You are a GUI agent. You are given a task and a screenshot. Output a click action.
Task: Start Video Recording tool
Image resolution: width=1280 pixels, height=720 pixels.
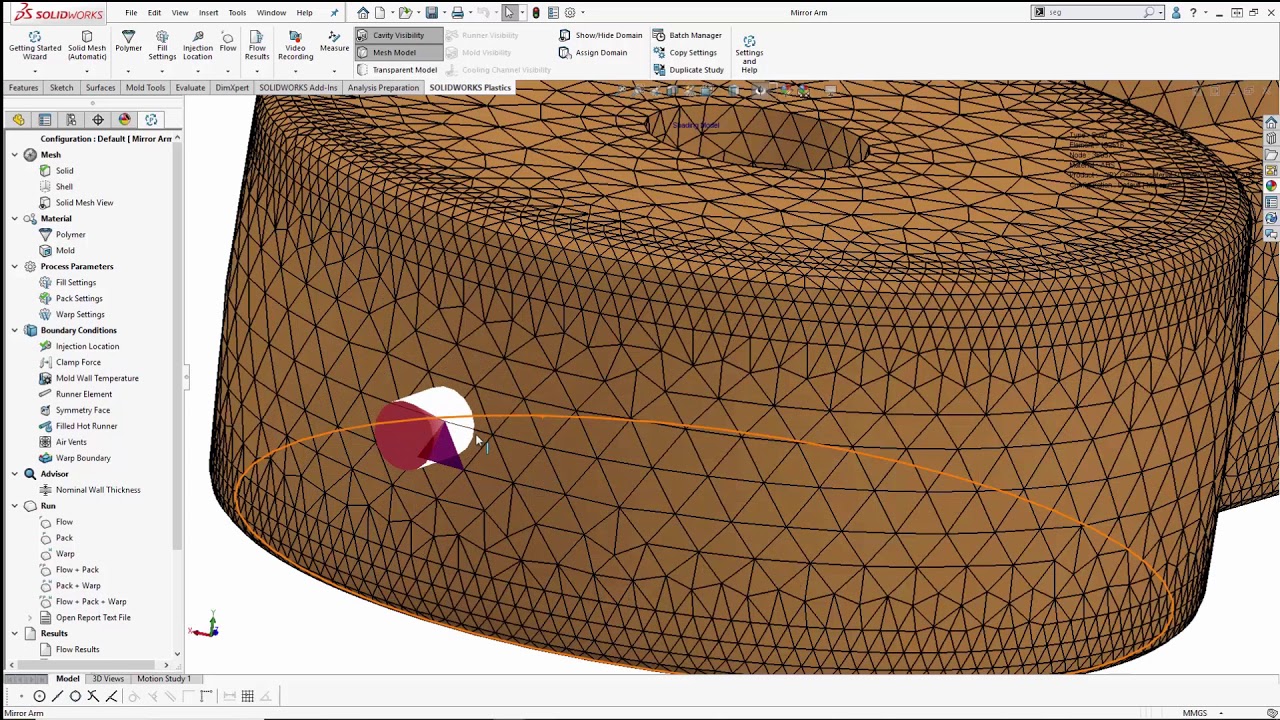[x=295, y=46]
